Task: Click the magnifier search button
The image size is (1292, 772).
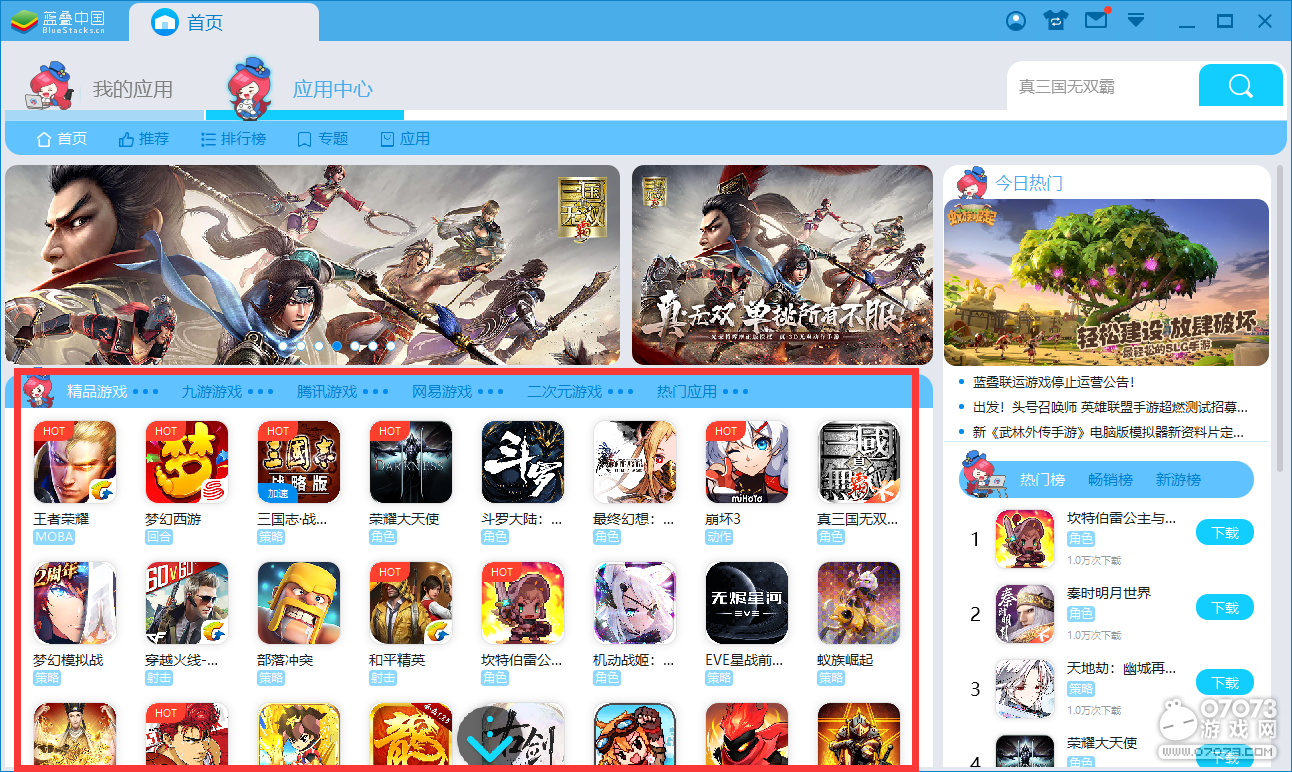Action: point(1241,85)
